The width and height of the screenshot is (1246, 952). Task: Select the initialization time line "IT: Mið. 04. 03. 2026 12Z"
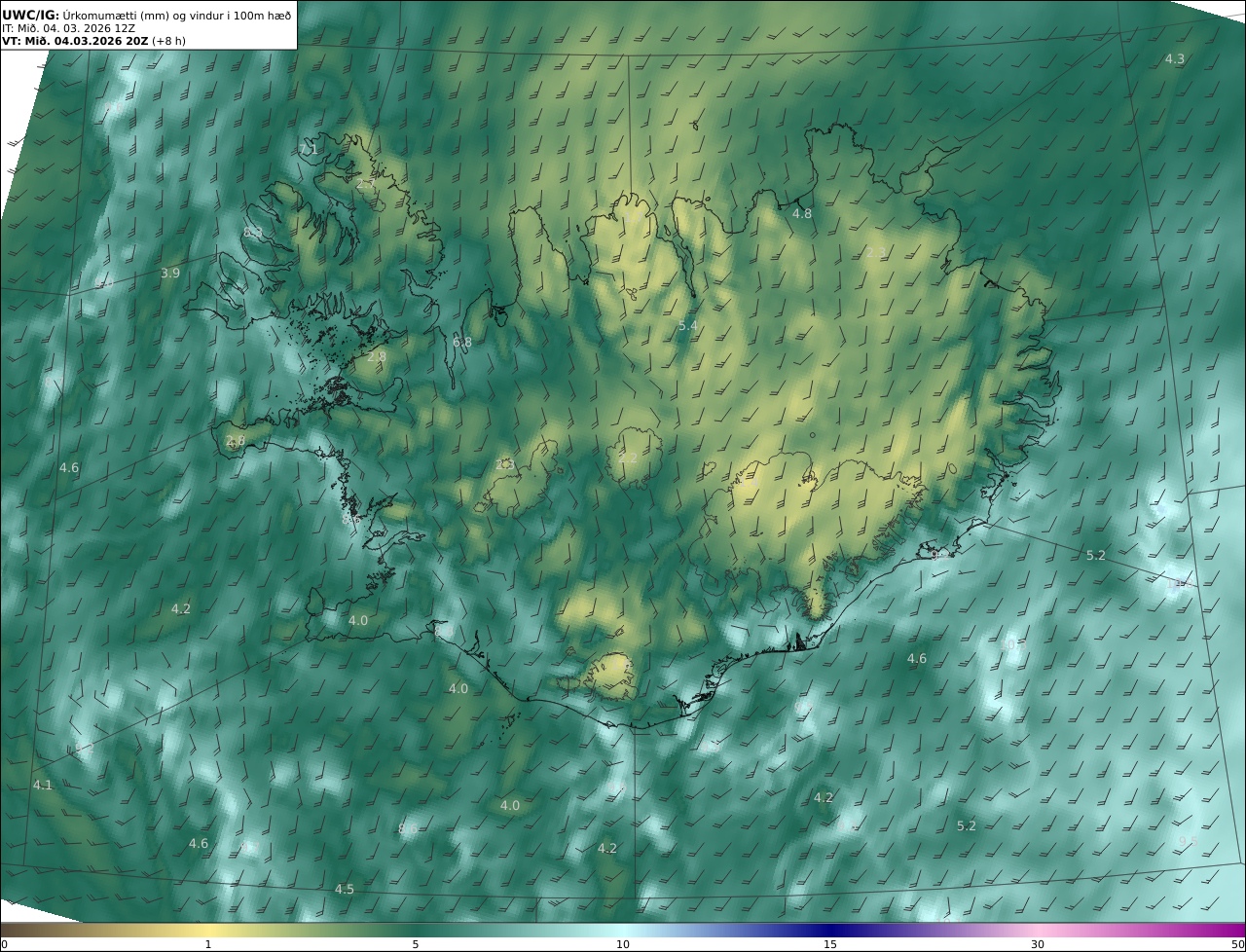(x=68, y=28)
